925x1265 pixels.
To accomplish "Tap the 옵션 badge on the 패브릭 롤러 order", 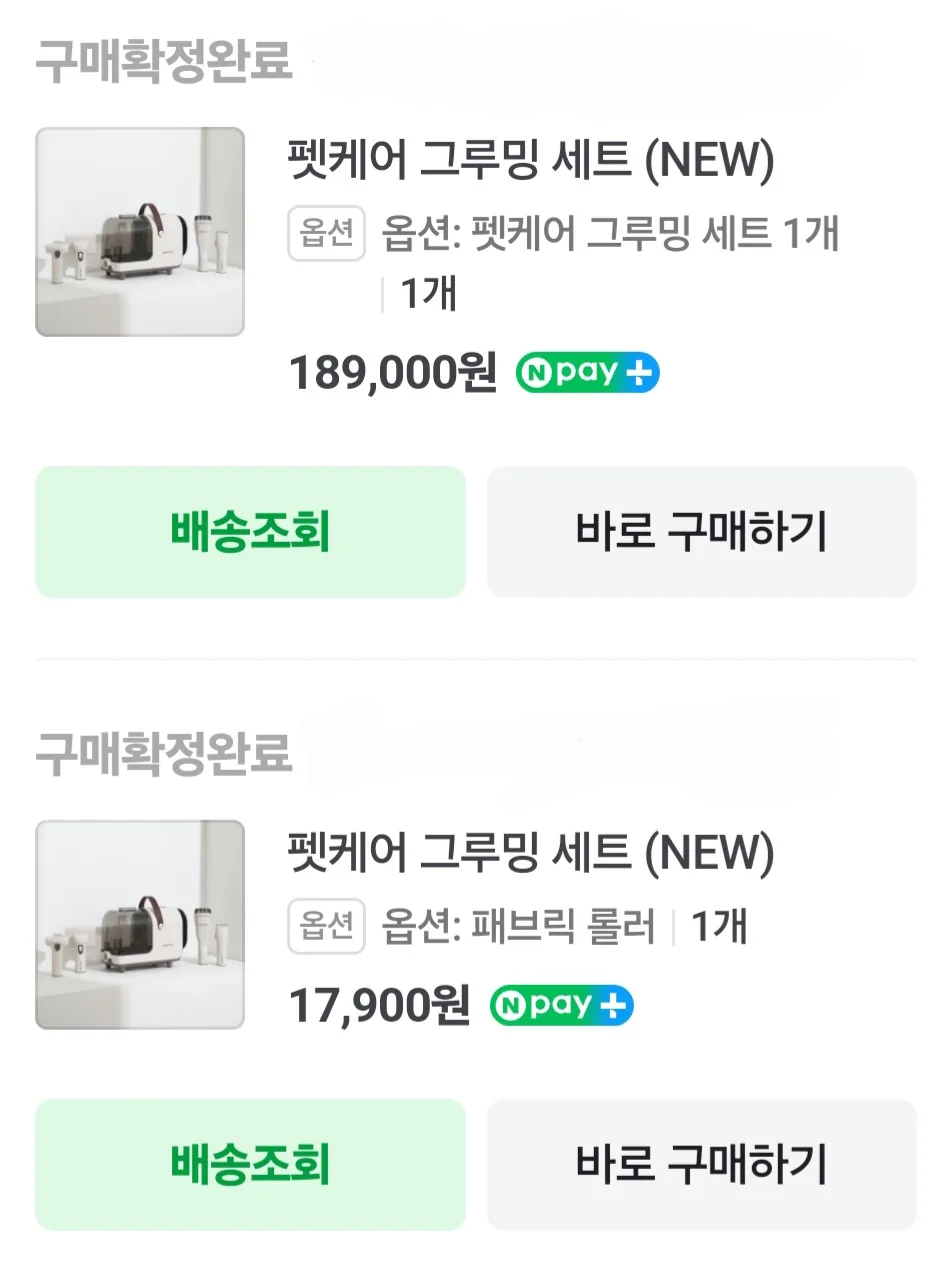I will point(326,927).
